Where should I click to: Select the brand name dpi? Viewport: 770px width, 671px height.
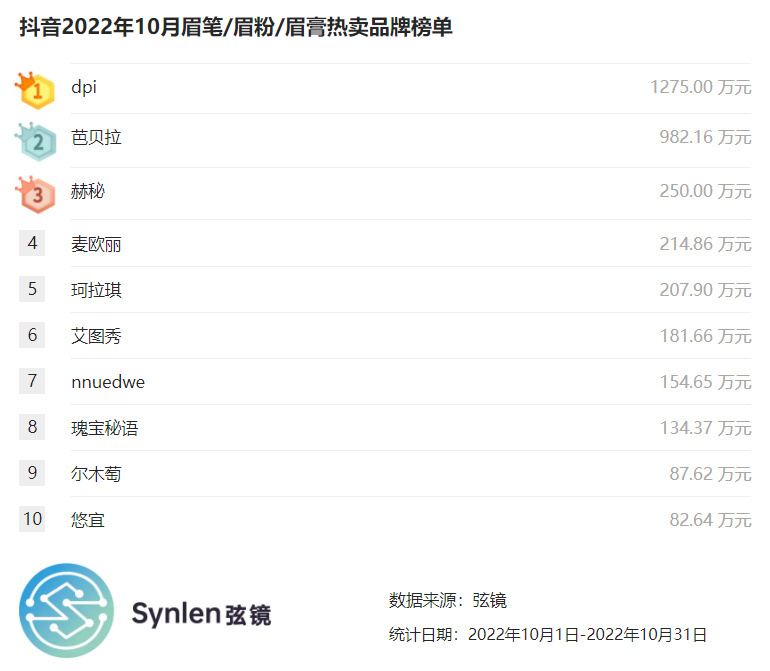pos(84,87)
